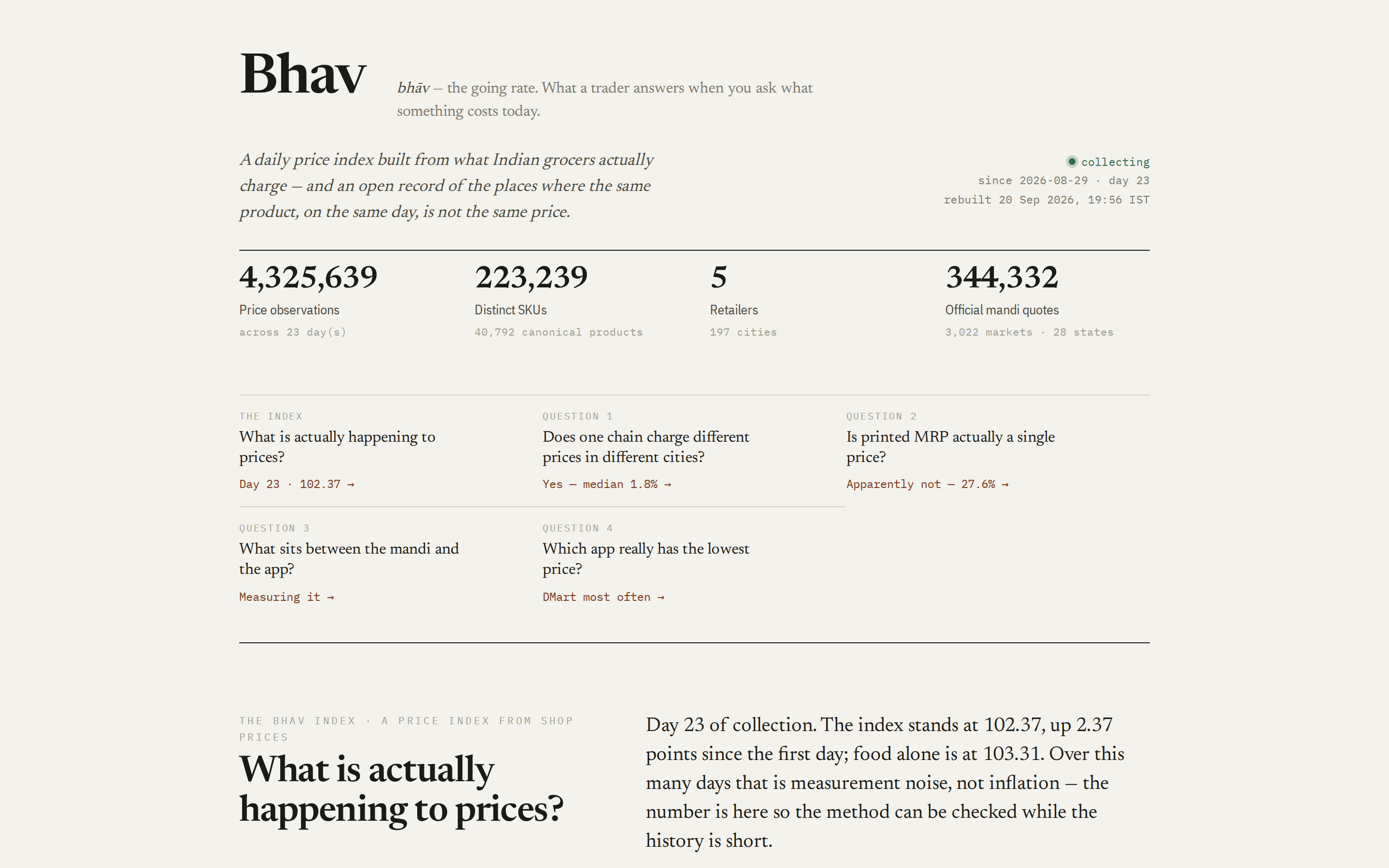The width and height of the screenshot is (1389, 868).
Task: Open the 'Measuring it →' link
Action: point(286,597)
